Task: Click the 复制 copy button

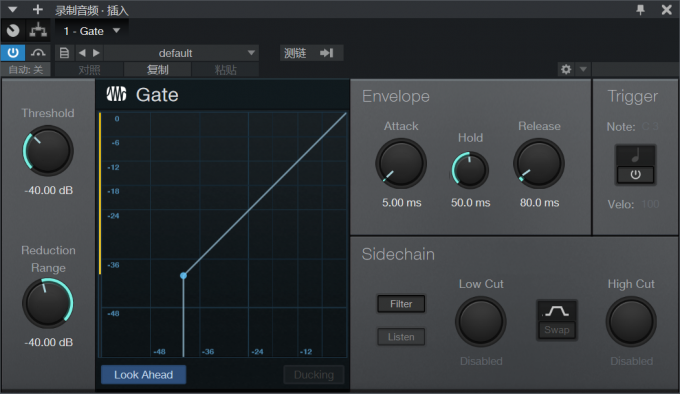Action: click(157, 69)
